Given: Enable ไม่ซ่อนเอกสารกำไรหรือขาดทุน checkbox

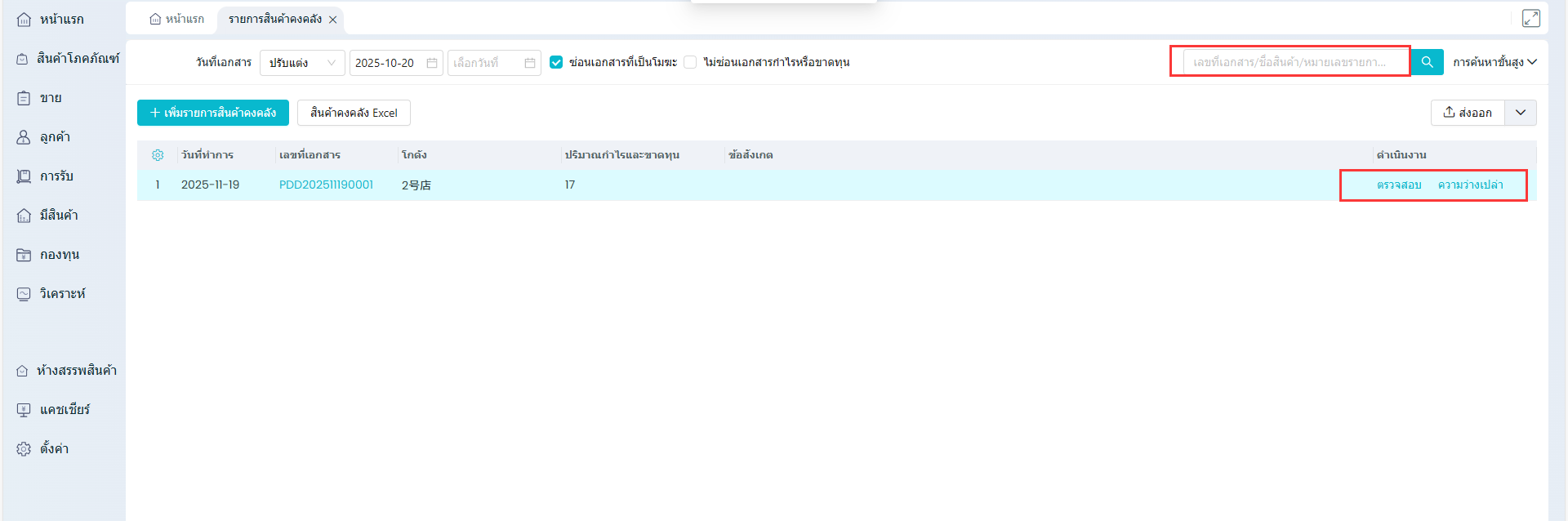Looking at the screenshot, I should pos(690,63).
